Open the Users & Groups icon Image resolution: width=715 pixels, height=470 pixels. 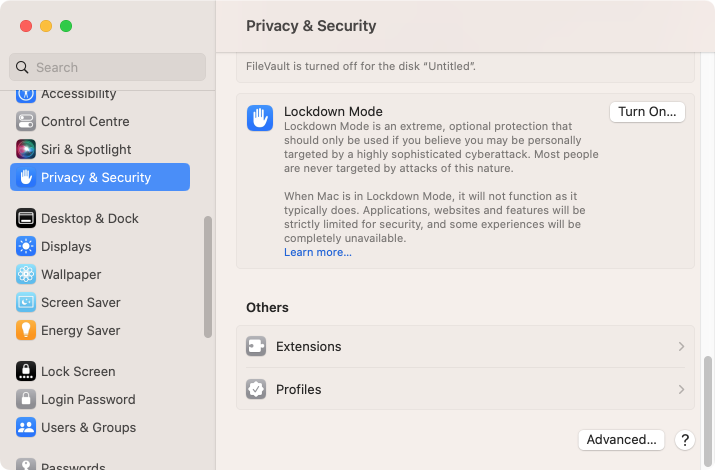tap(26, 428)
